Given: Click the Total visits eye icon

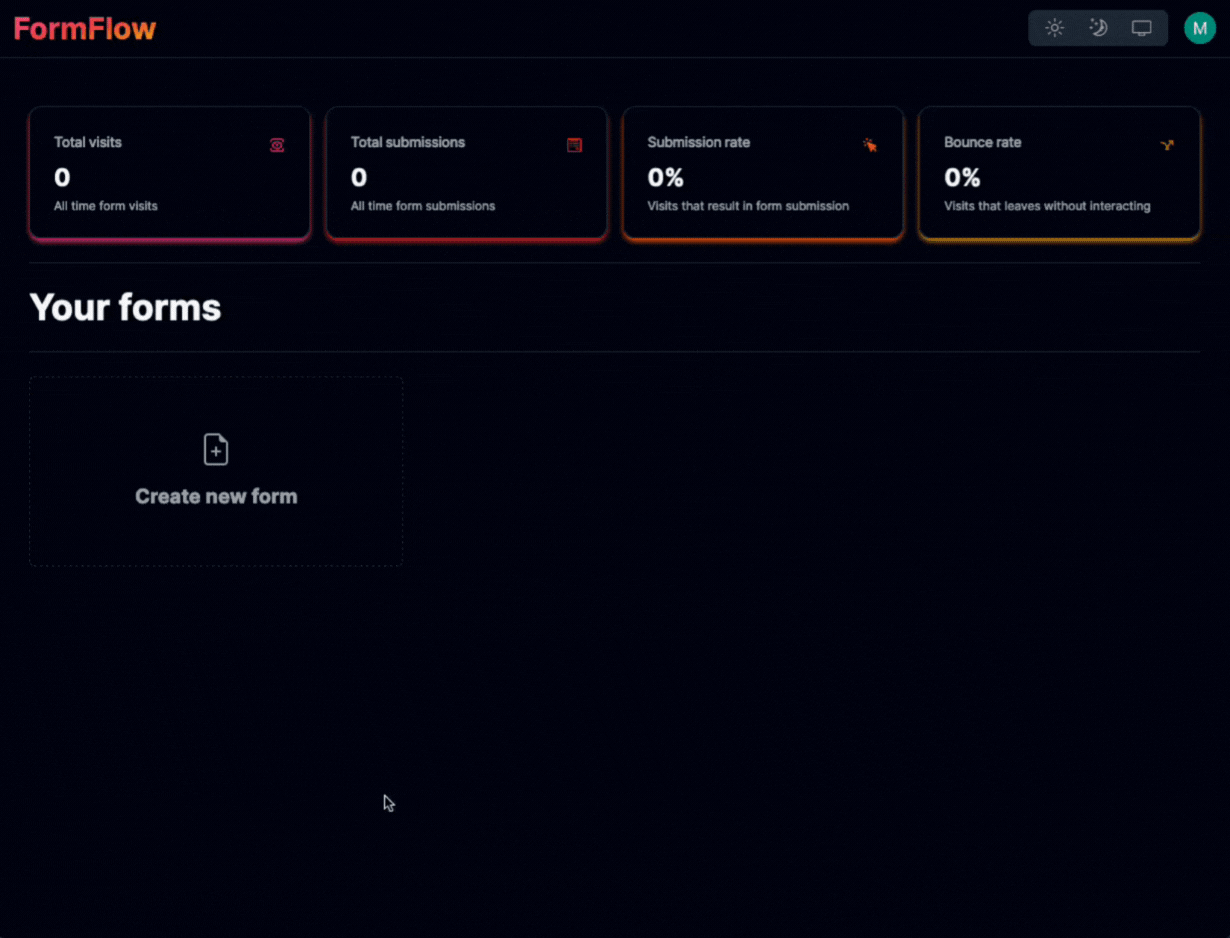Looking at the screenshot, I should click(277, 145).
